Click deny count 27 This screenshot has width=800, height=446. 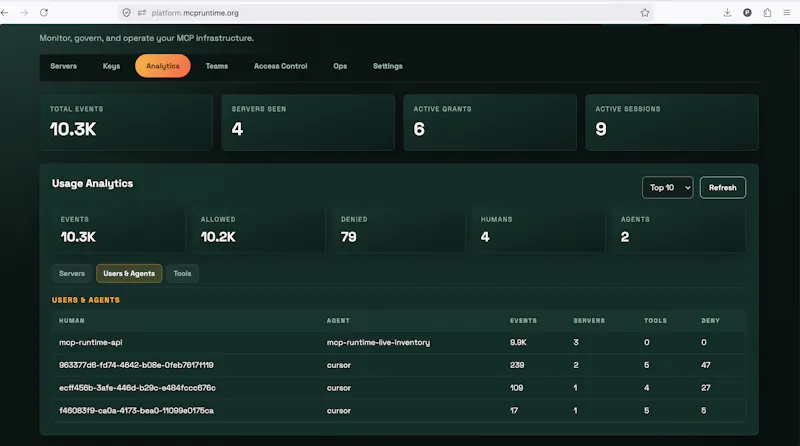coord(706,388)
